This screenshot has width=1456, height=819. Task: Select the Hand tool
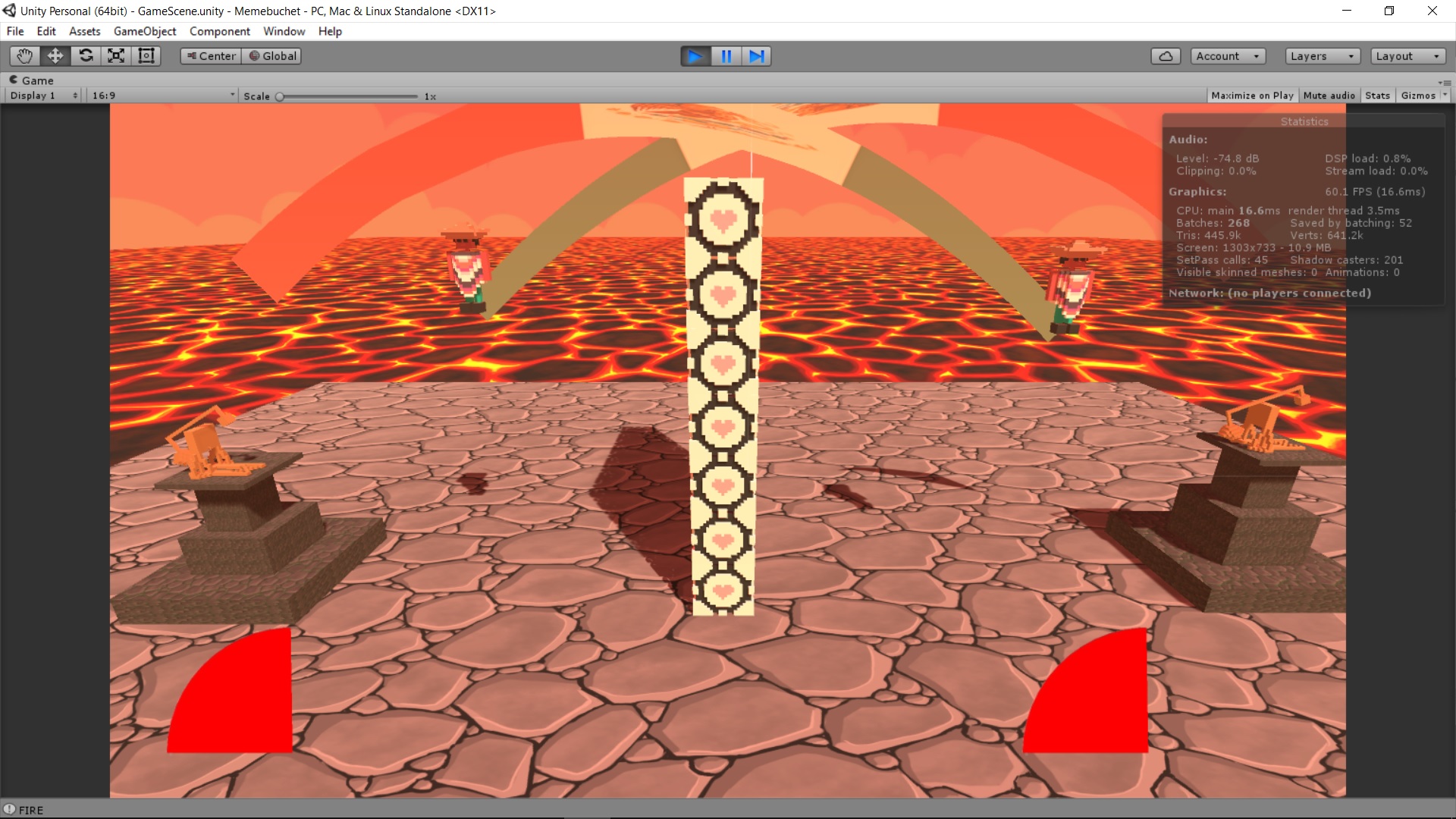point(24,56)
